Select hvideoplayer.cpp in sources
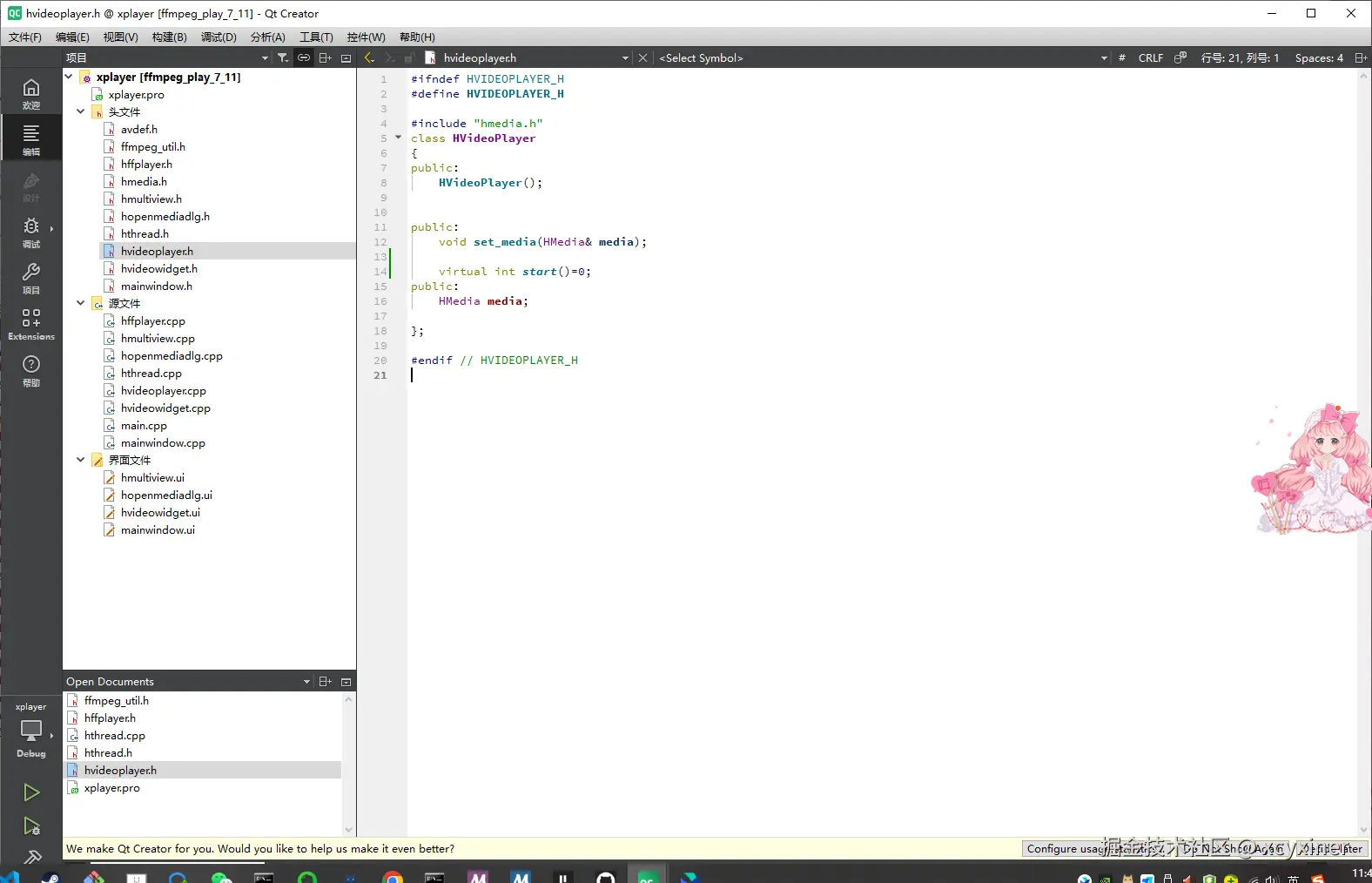The width and height of the screenshot is (1372, 883). pos(164,390)
